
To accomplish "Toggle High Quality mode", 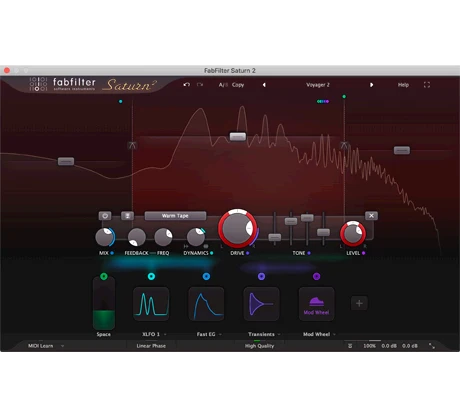I will pyautogui.click(x=259, y=346).
